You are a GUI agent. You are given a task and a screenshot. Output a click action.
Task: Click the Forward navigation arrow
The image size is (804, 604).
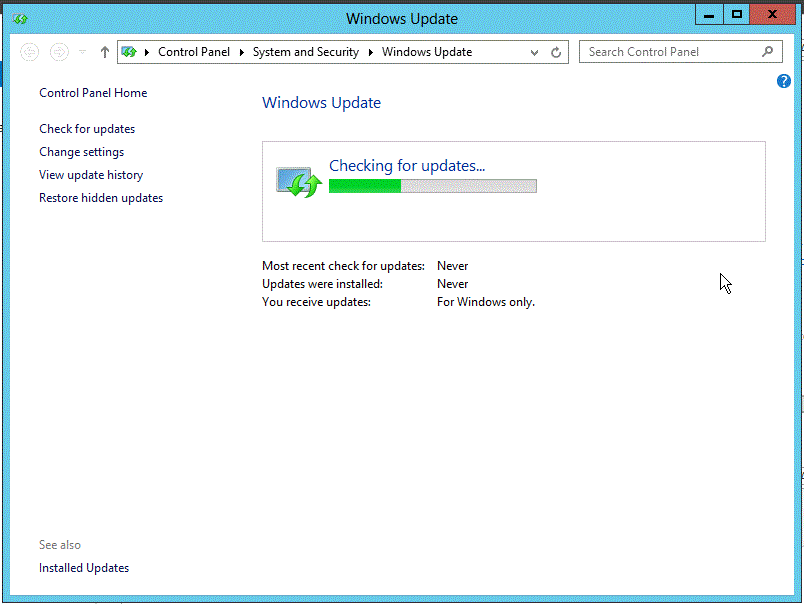pos(59,52)
